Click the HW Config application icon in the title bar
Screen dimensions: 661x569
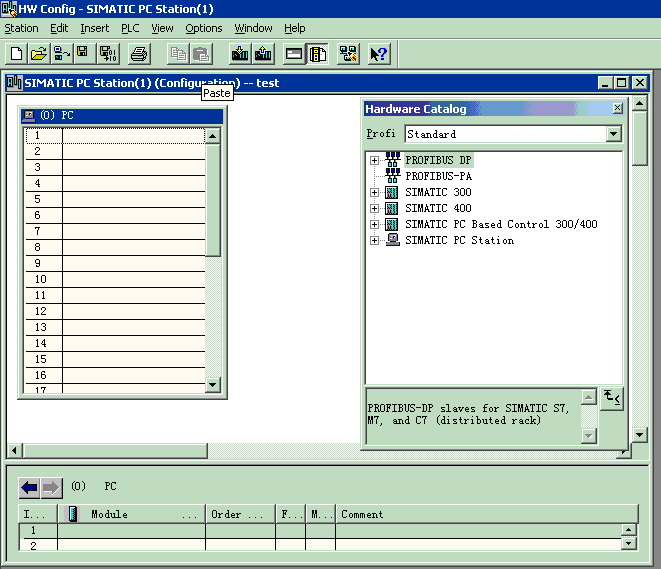click(9, 8)
